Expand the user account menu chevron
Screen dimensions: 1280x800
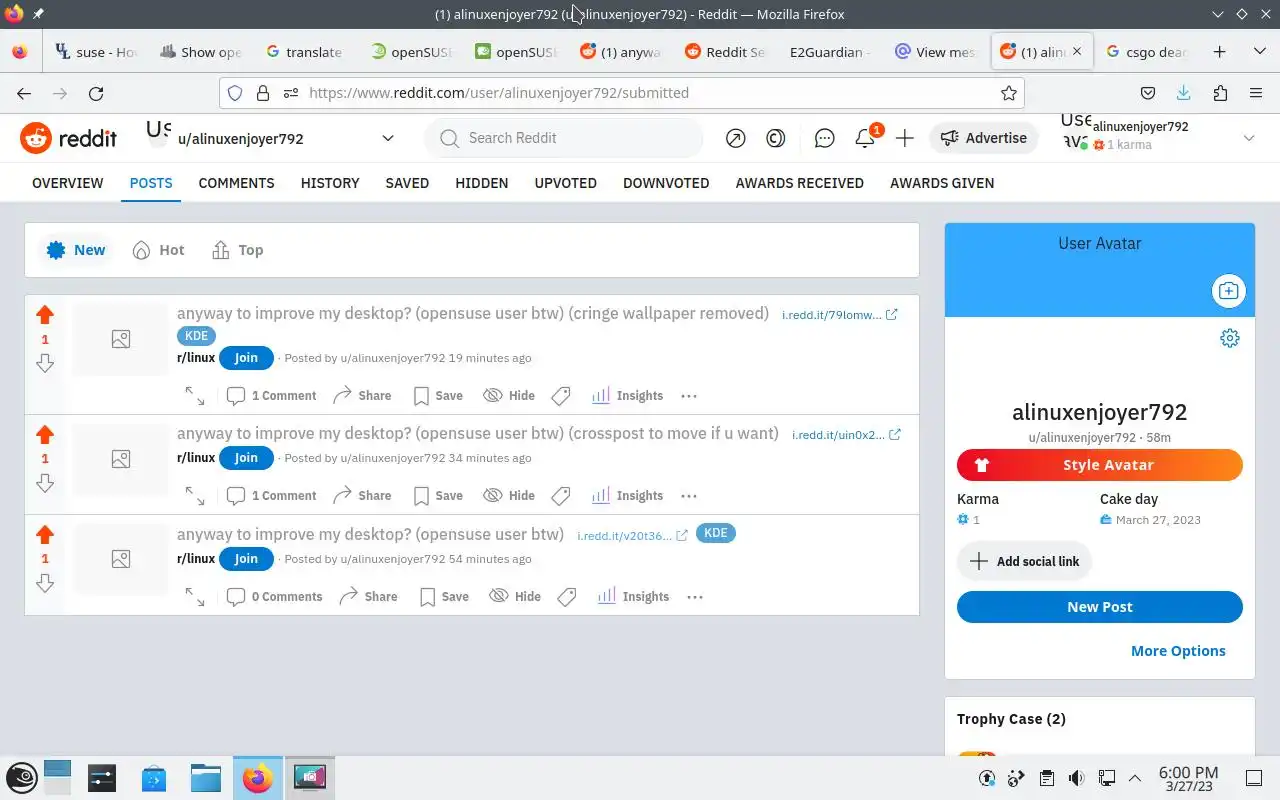pos(1249,138)
